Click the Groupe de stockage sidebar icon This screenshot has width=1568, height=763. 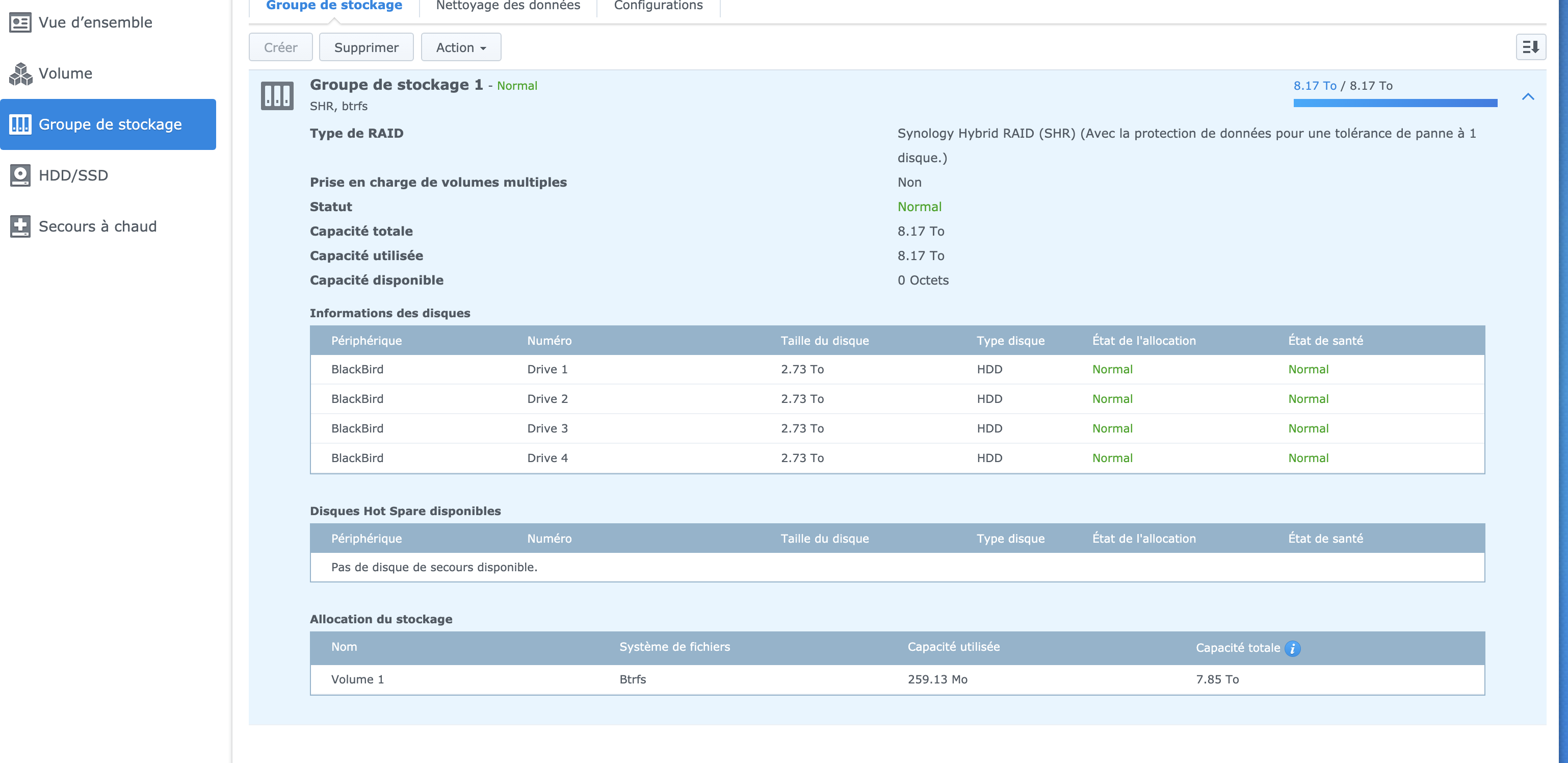pyautogui.click(x=20, y=124)
